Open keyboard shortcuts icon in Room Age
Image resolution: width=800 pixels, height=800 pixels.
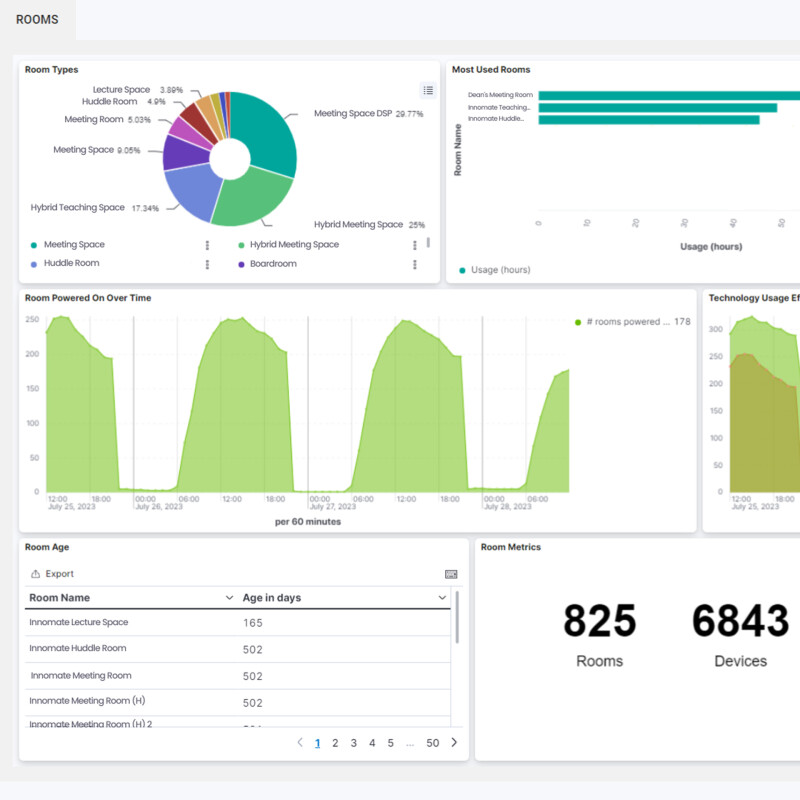[x=451, y=574]
